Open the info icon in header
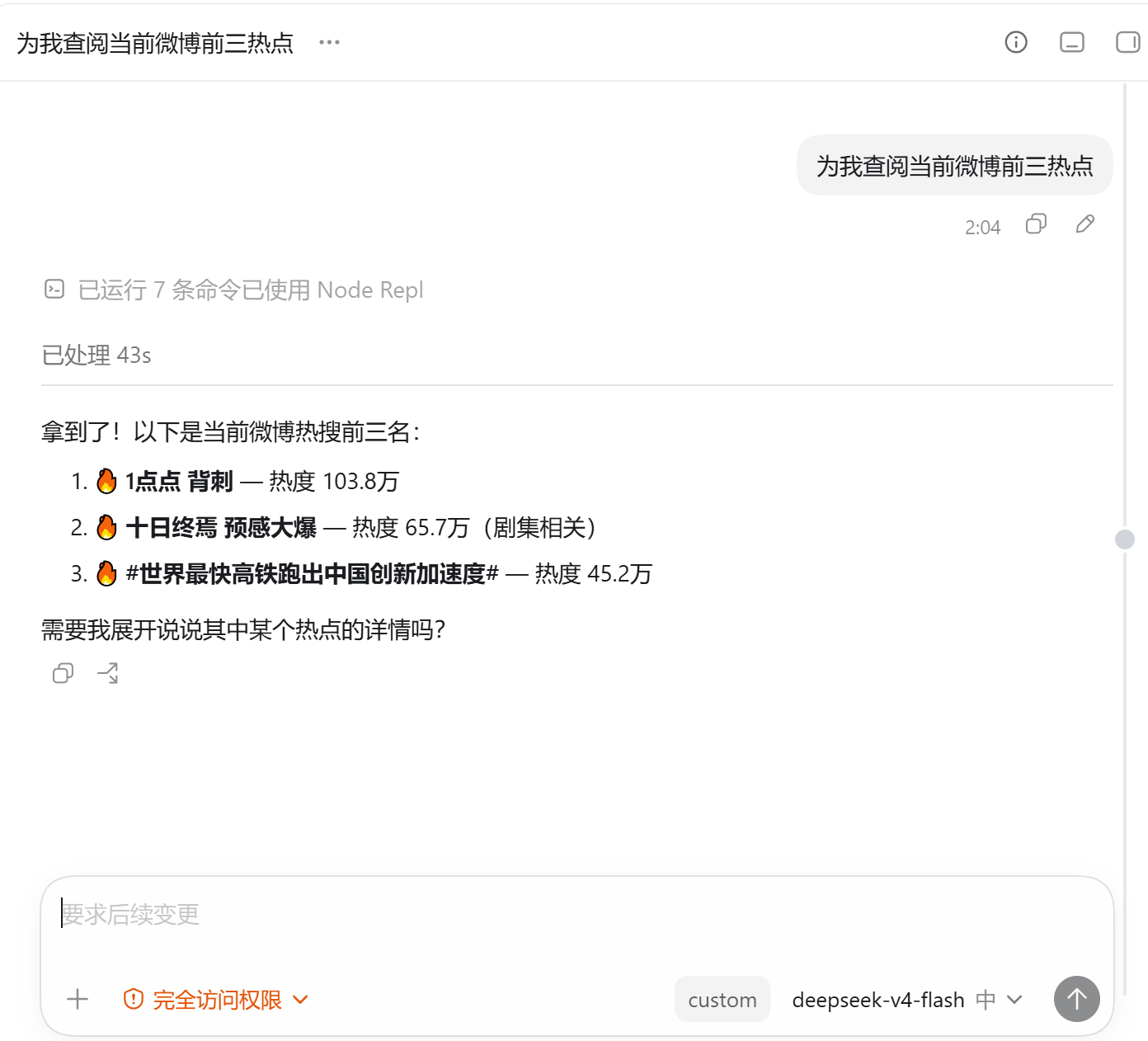Image resolution: width=1148 pixels, height=1041 pixels. (x=1016, y=42)
